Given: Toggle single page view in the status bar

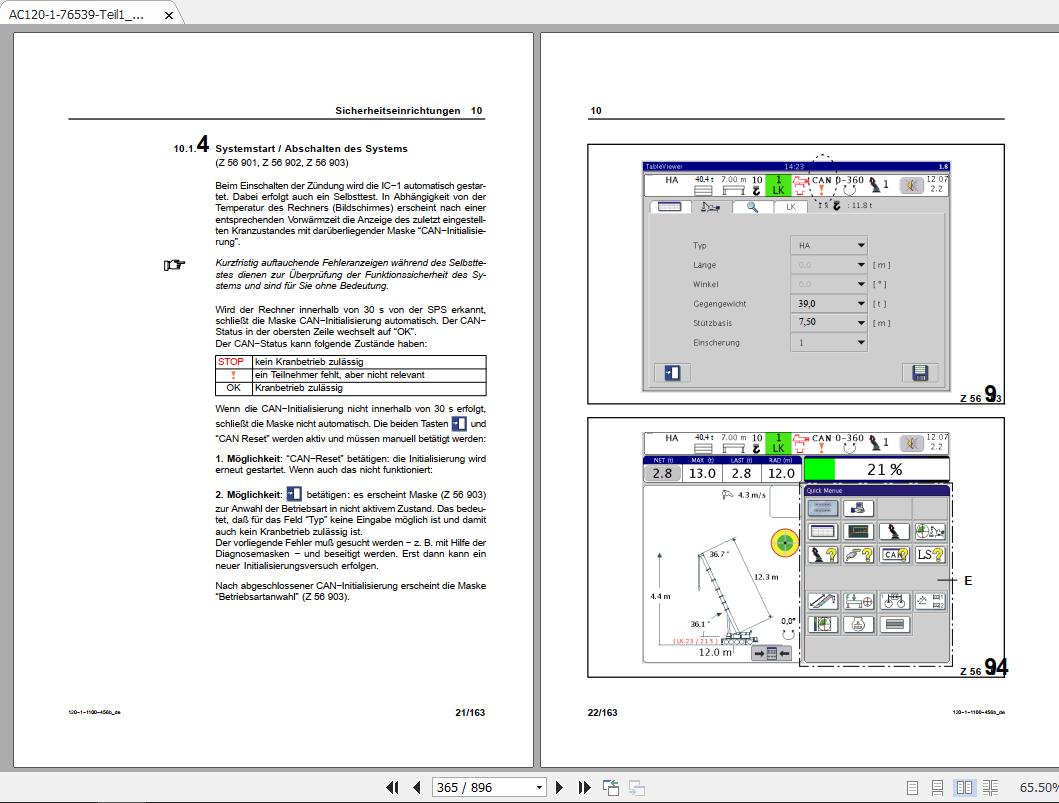Looking at the screenshot, I should tap(913, 787).
